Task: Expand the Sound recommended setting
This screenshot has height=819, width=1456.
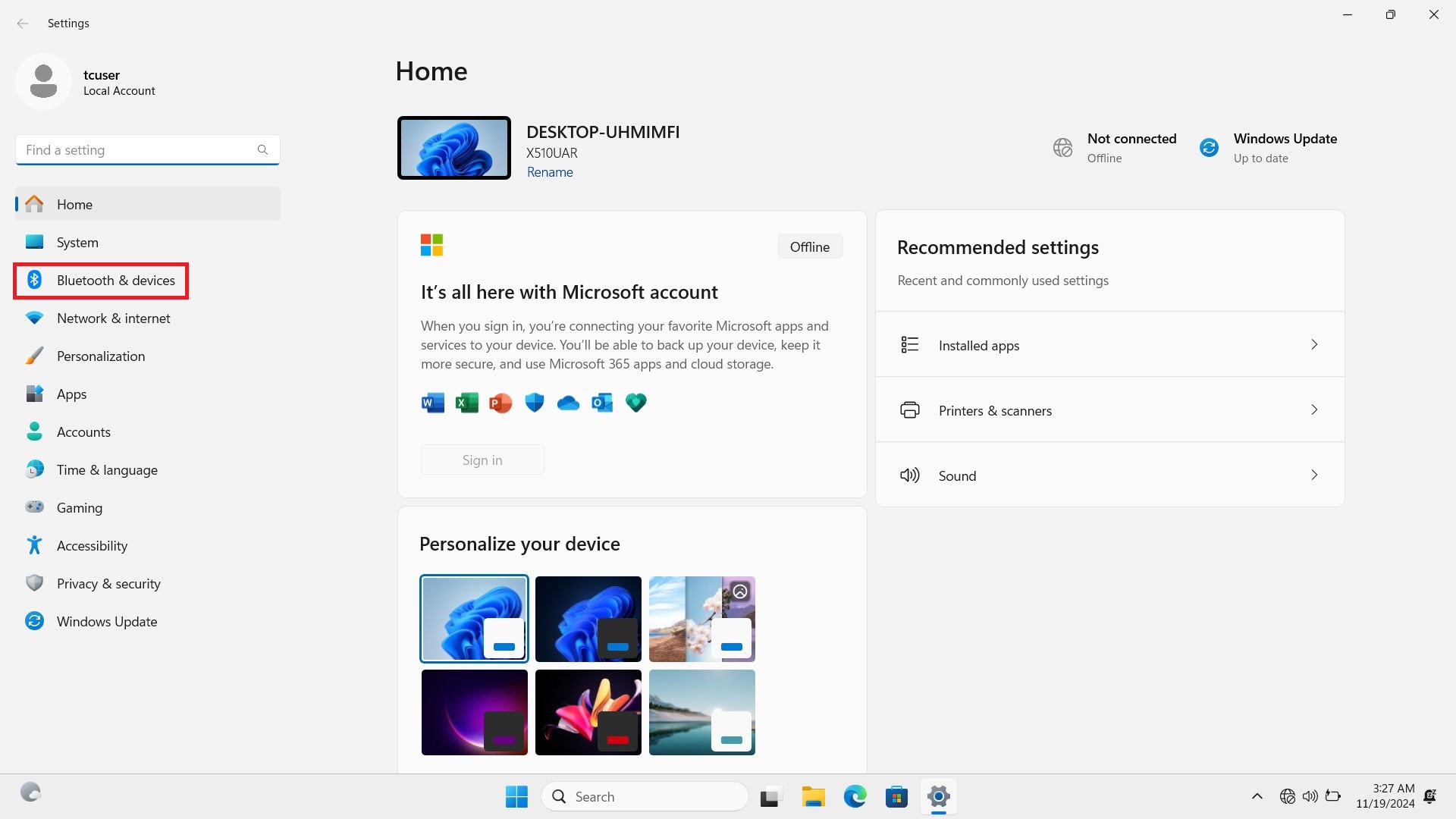Action: click(1314, 475)
